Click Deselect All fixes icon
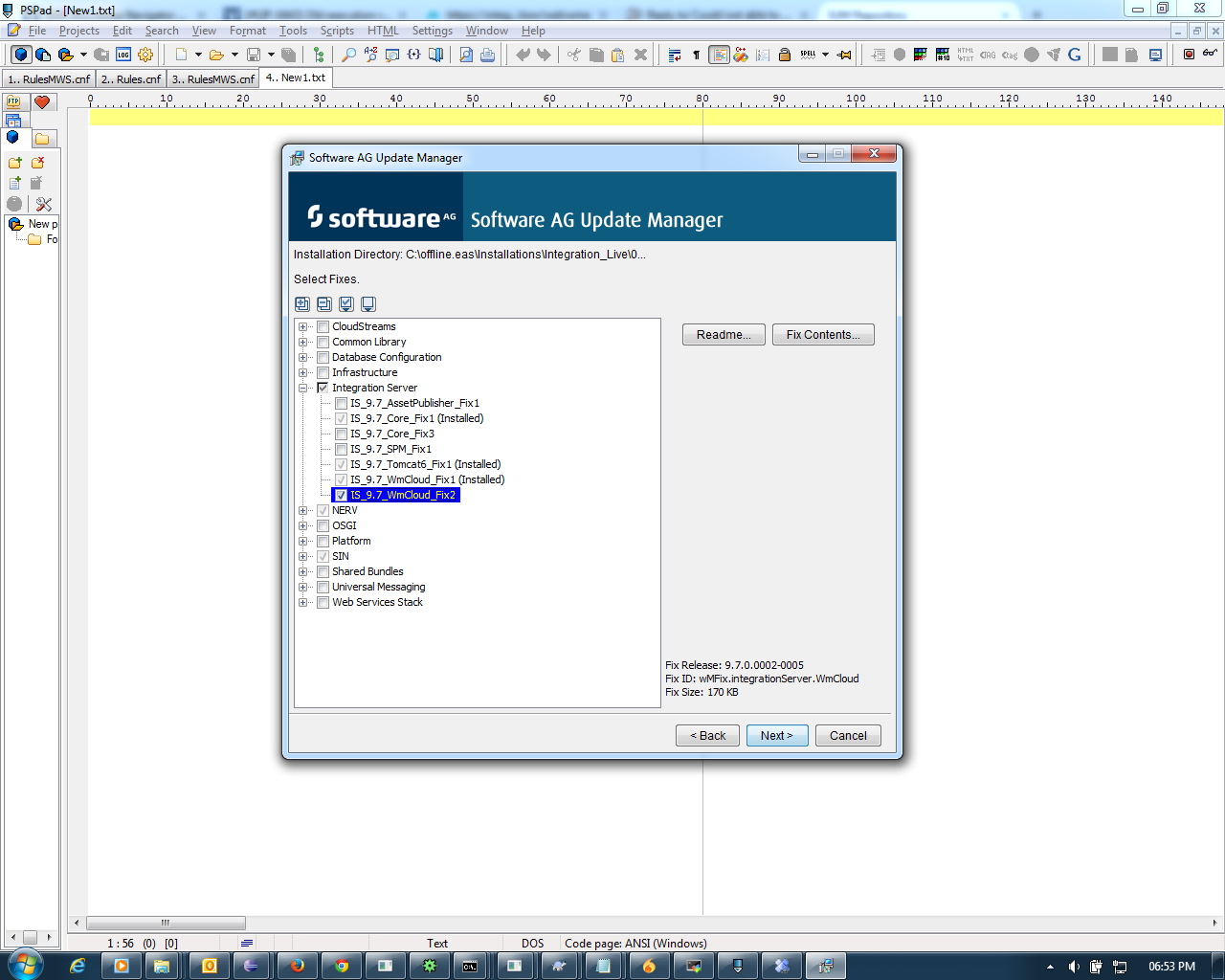The image size is (1225, 980). [368, 303]
